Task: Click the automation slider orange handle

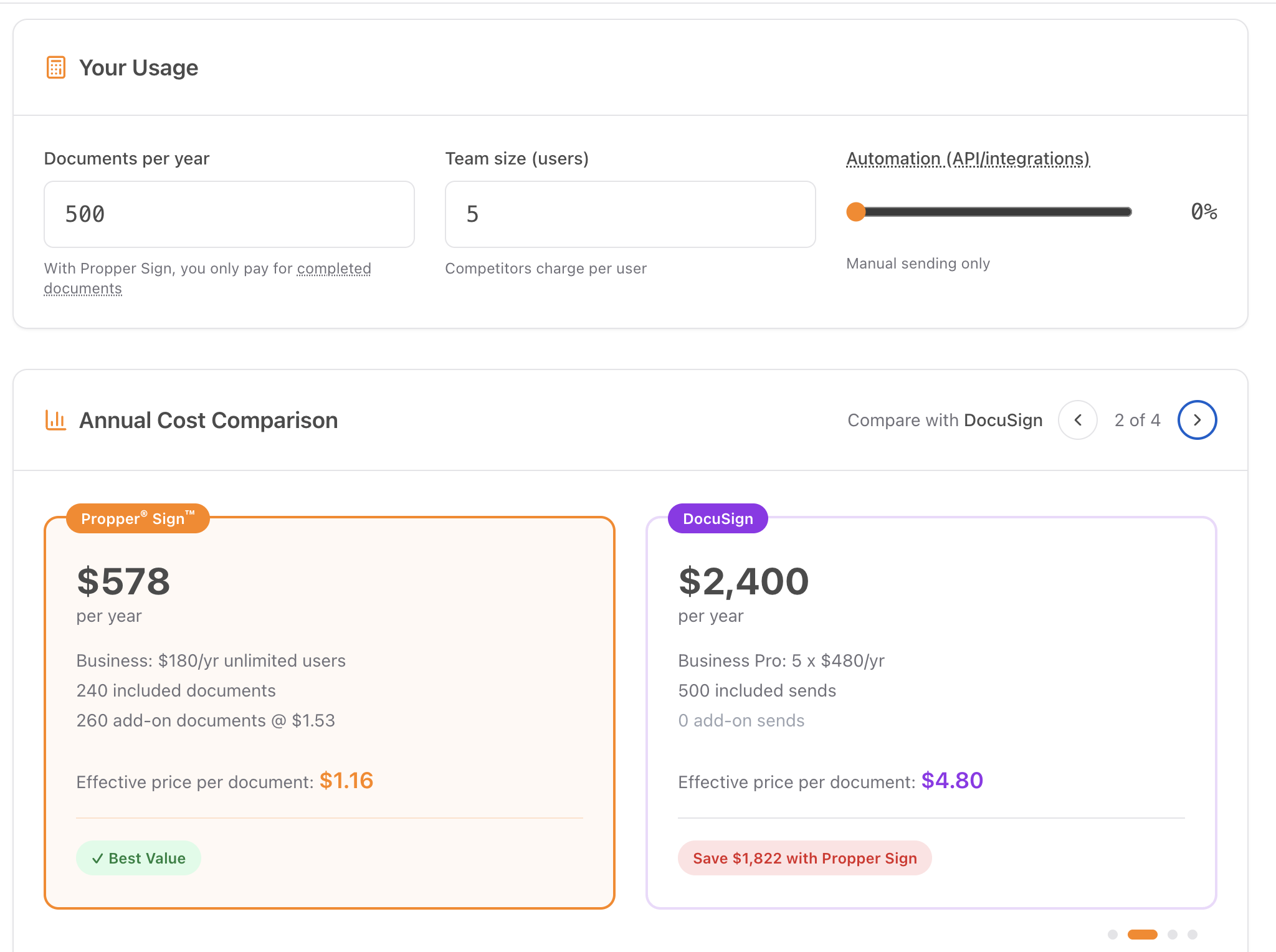Action: pos(856,212)
